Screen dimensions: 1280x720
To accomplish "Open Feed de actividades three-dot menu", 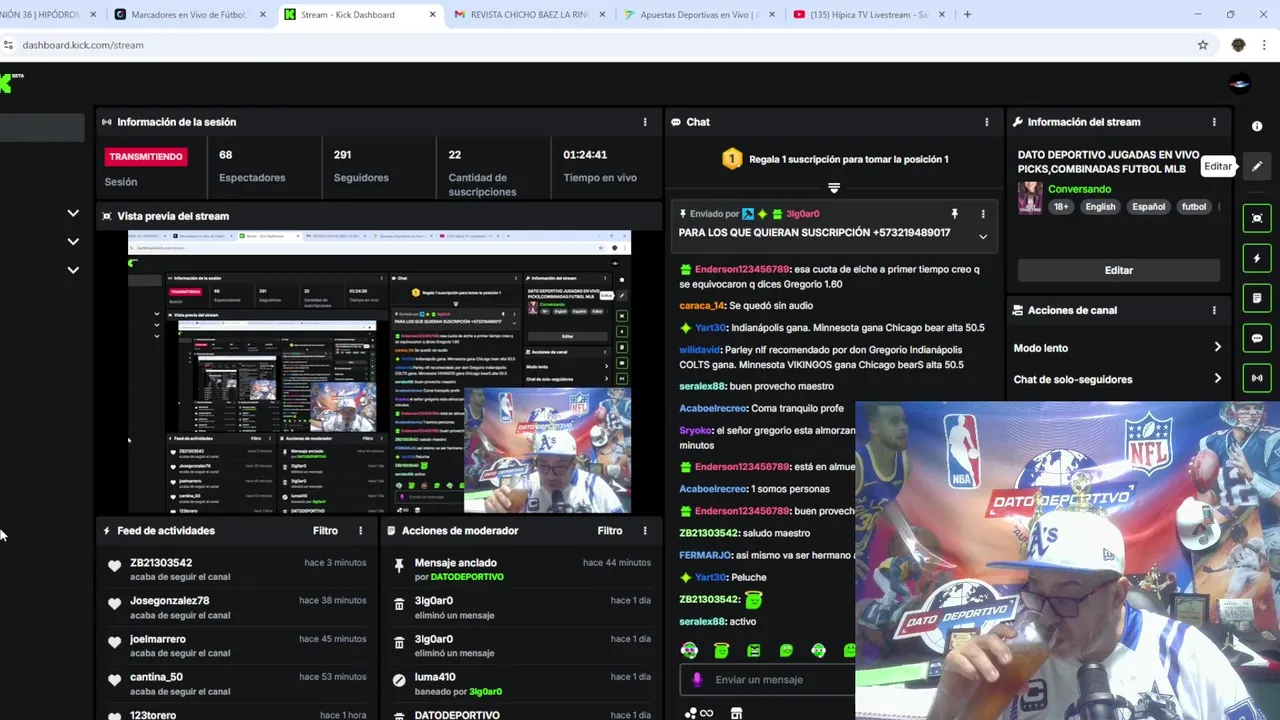I will pyautogui.click(x=360, y=531).
